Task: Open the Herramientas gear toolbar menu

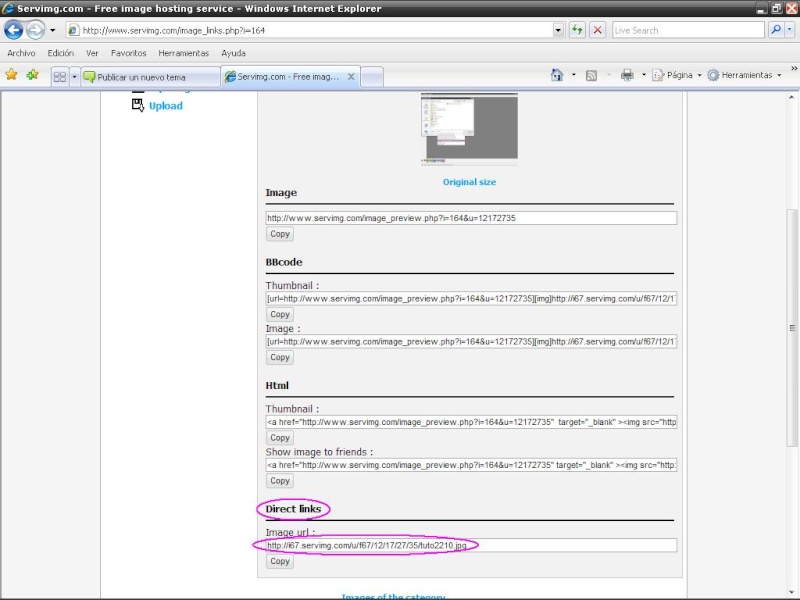Action: pos(746,75)
